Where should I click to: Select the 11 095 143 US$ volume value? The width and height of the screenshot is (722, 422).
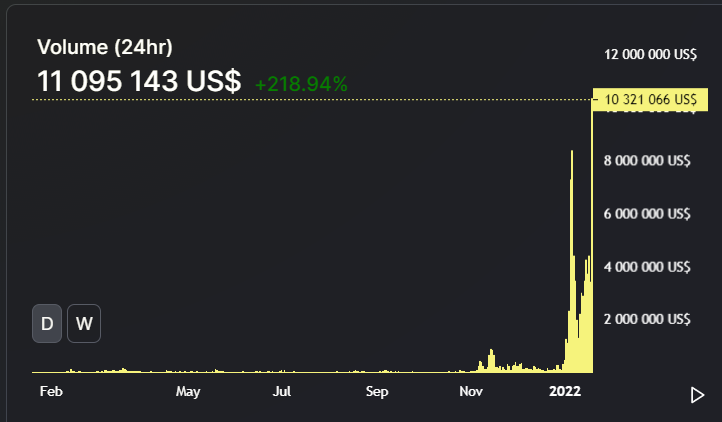[139, 81]
